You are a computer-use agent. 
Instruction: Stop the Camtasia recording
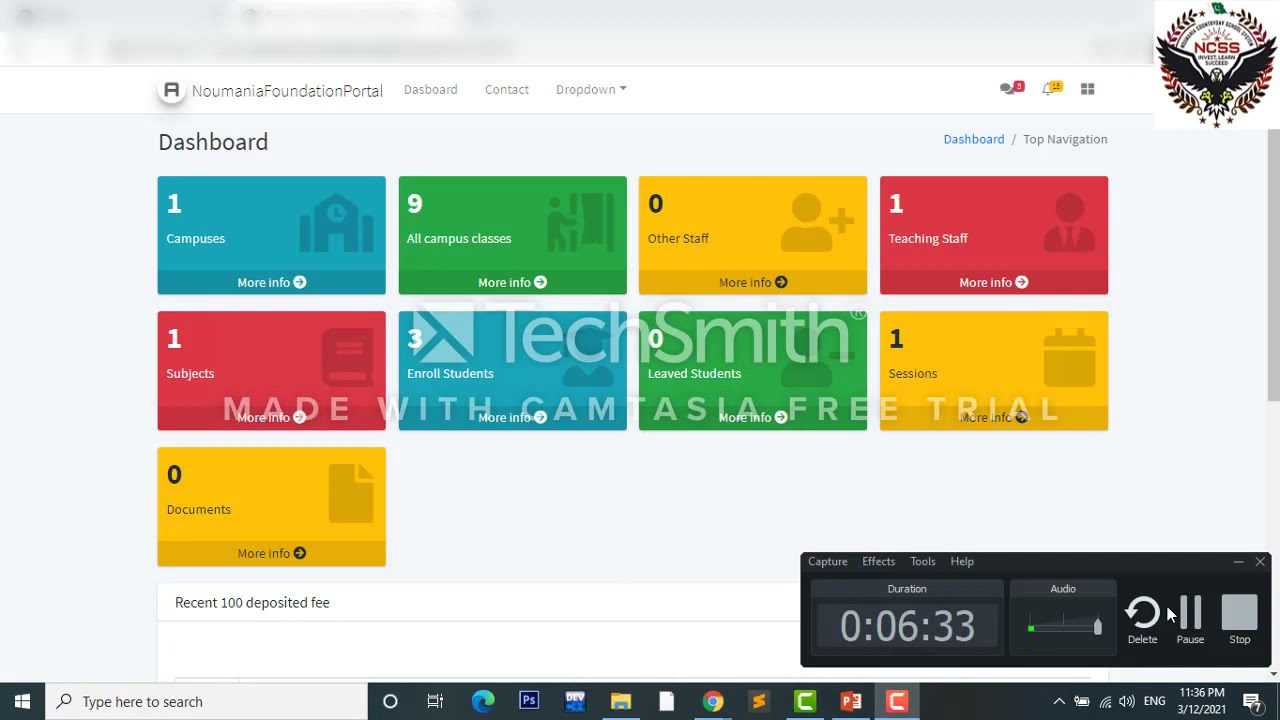pos(1239,620)
